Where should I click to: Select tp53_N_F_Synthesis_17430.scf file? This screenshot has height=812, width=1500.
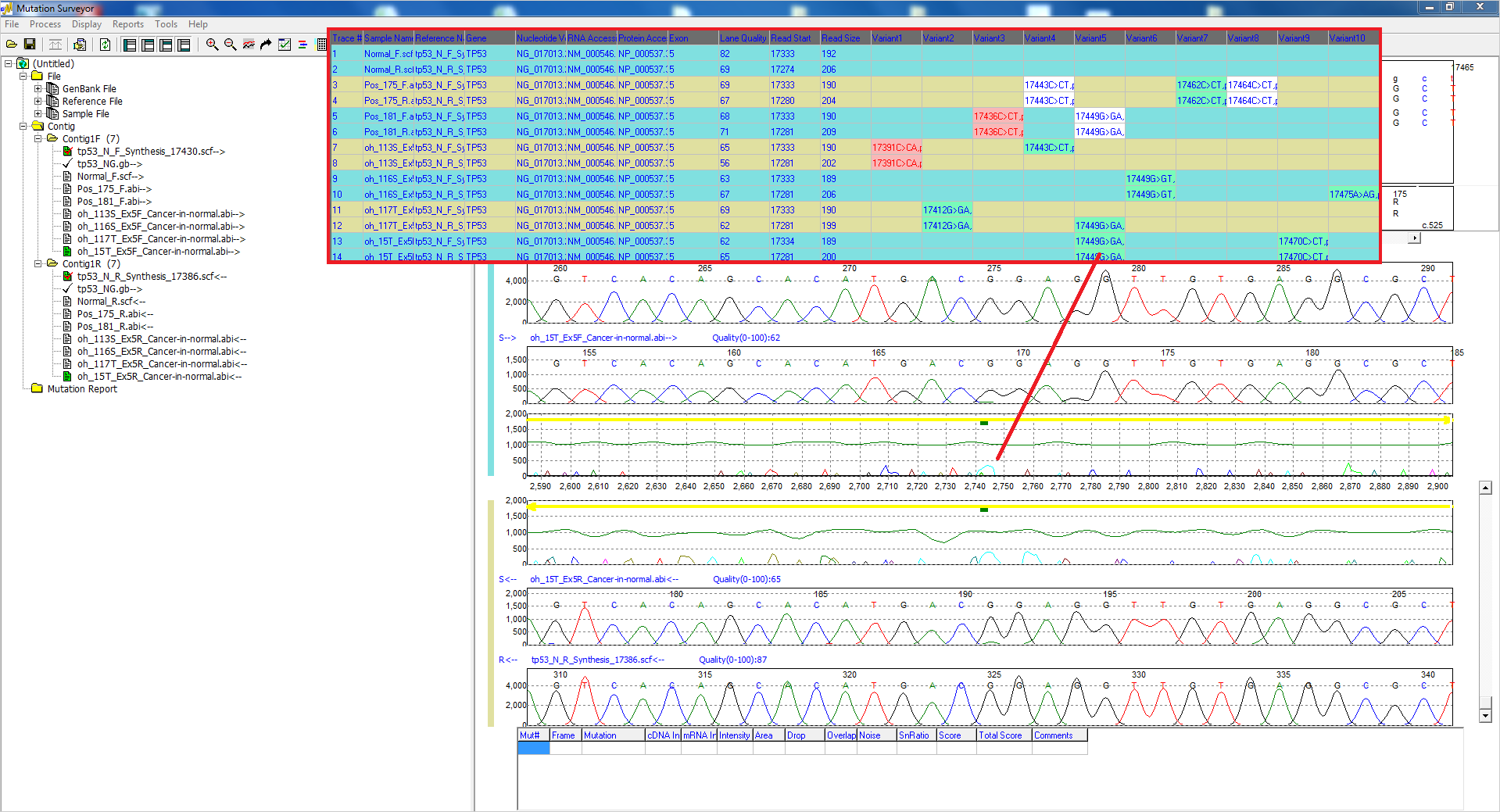click(150, 151)
